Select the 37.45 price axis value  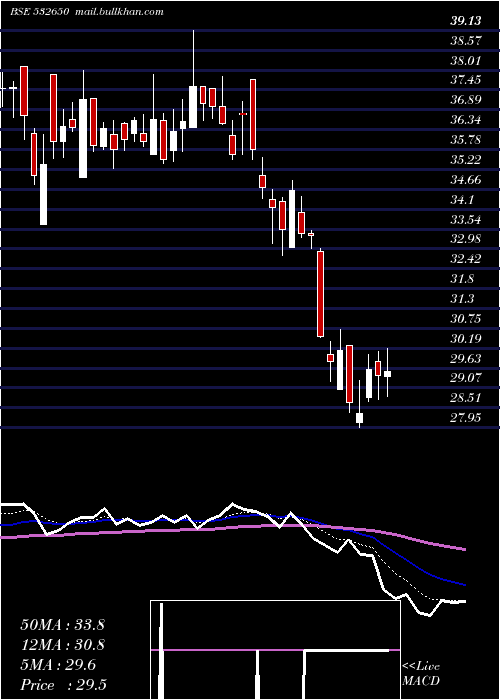(466, 79)
